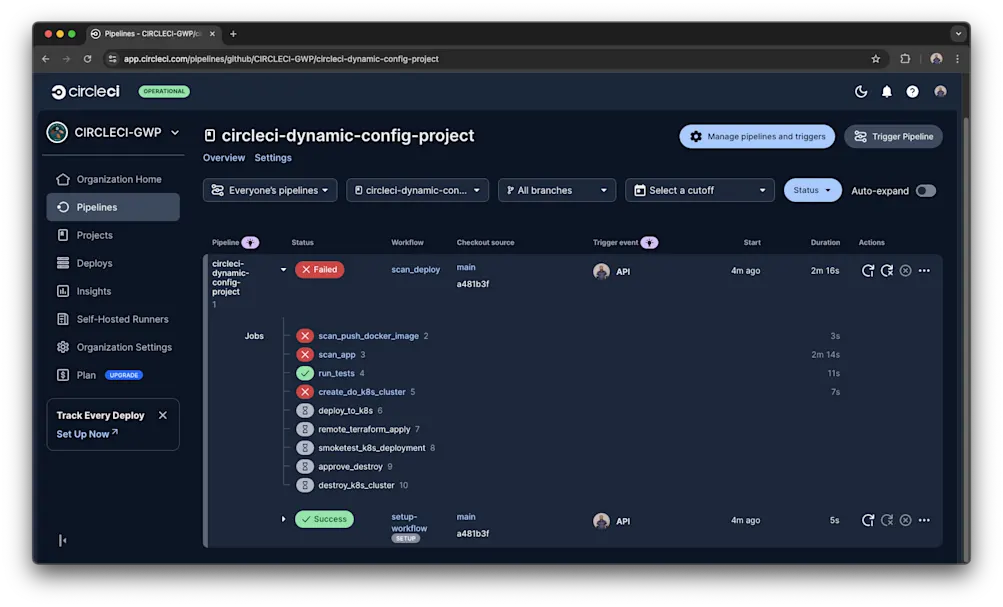Open create_do_k8s_cluster job
This screenshot has width=1003, height=607.
point(361,391)
